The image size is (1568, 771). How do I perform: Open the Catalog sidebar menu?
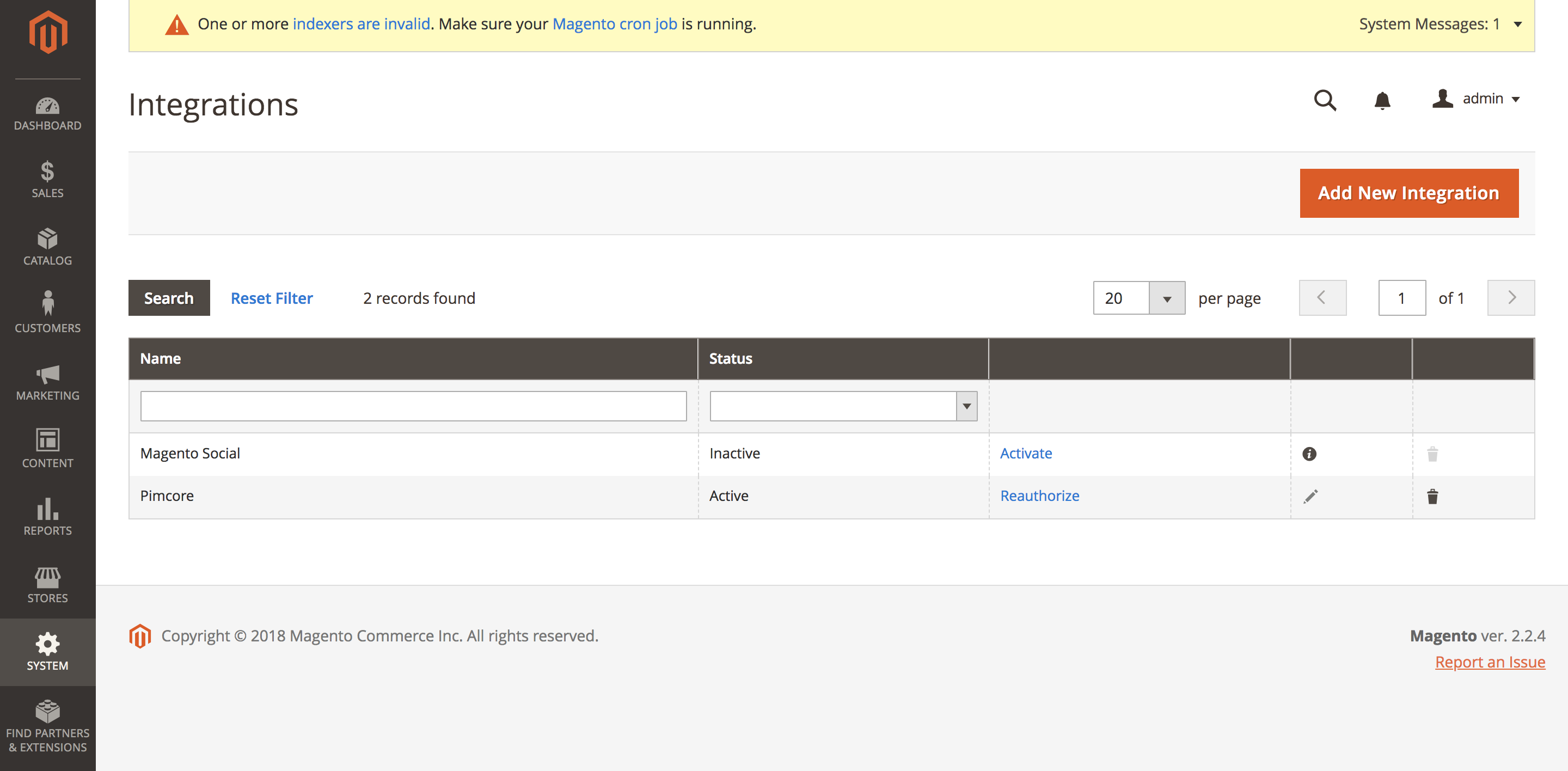click(47, 247)
